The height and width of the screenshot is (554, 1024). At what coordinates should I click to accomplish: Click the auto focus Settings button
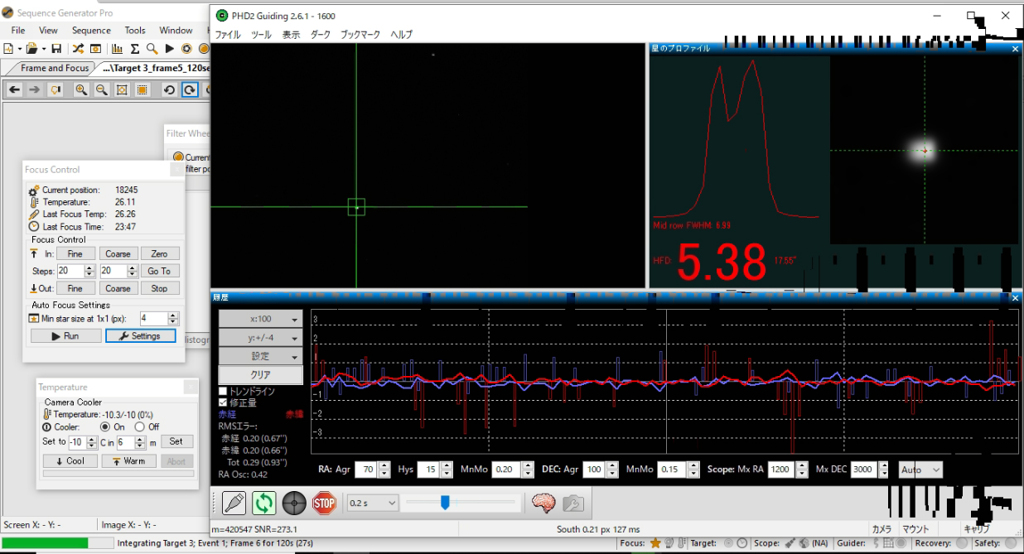click(x=140, y=336)
